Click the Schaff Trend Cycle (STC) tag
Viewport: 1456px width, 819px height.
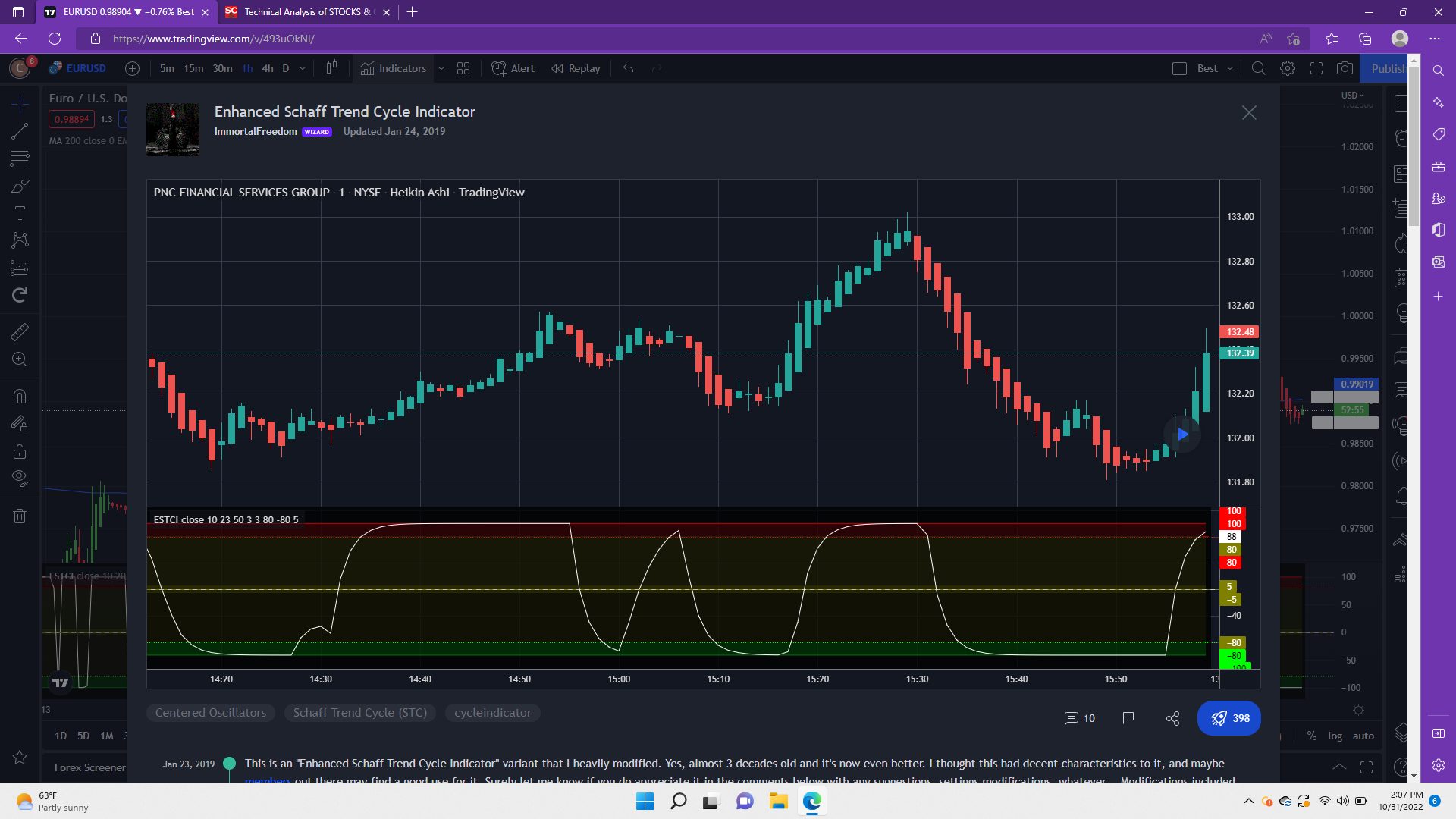point(360,713)
